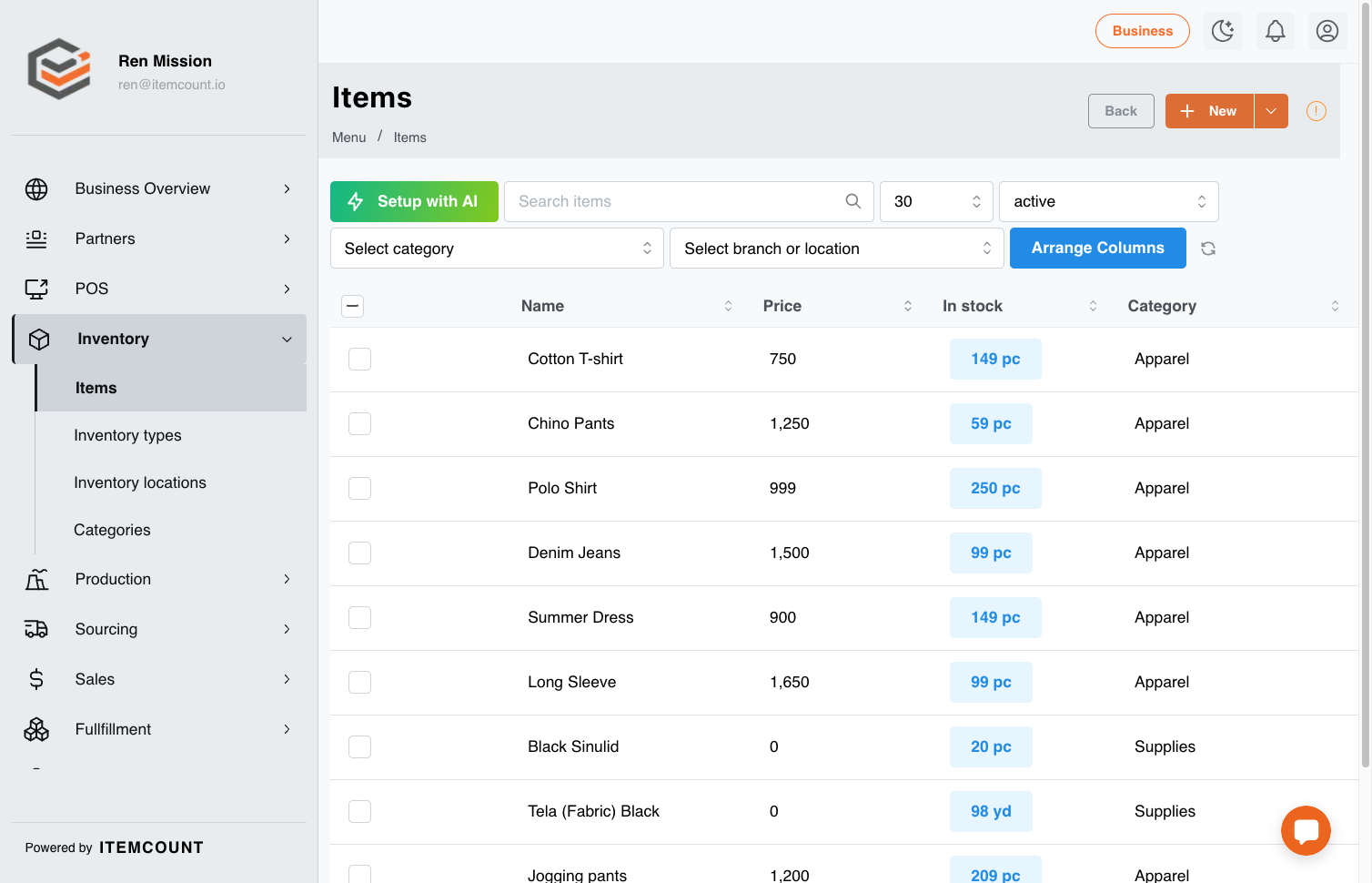The width and height of the screenshot is (1372, 883).
Task: Open the active status filter dropdown
Action: click(x=1109, y=201)
